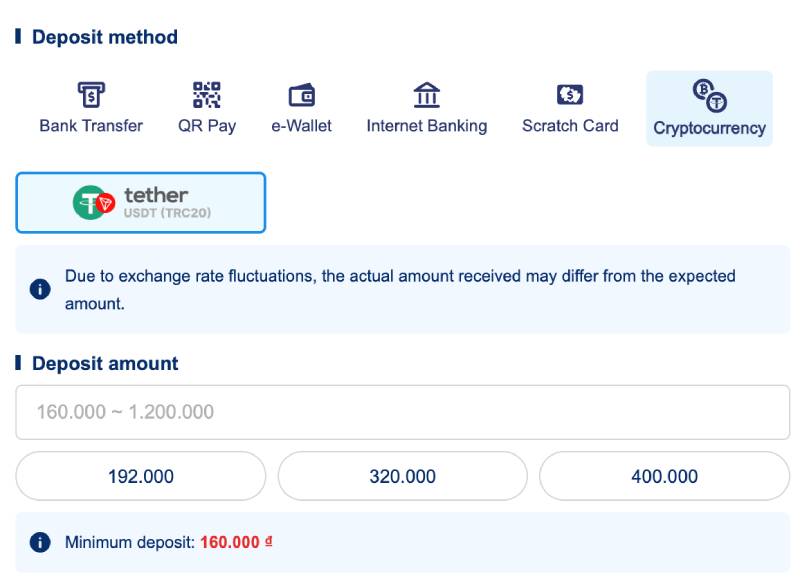Select the Internet Banking building icon
Screen dimensions: 800x588
coord(427,95)
